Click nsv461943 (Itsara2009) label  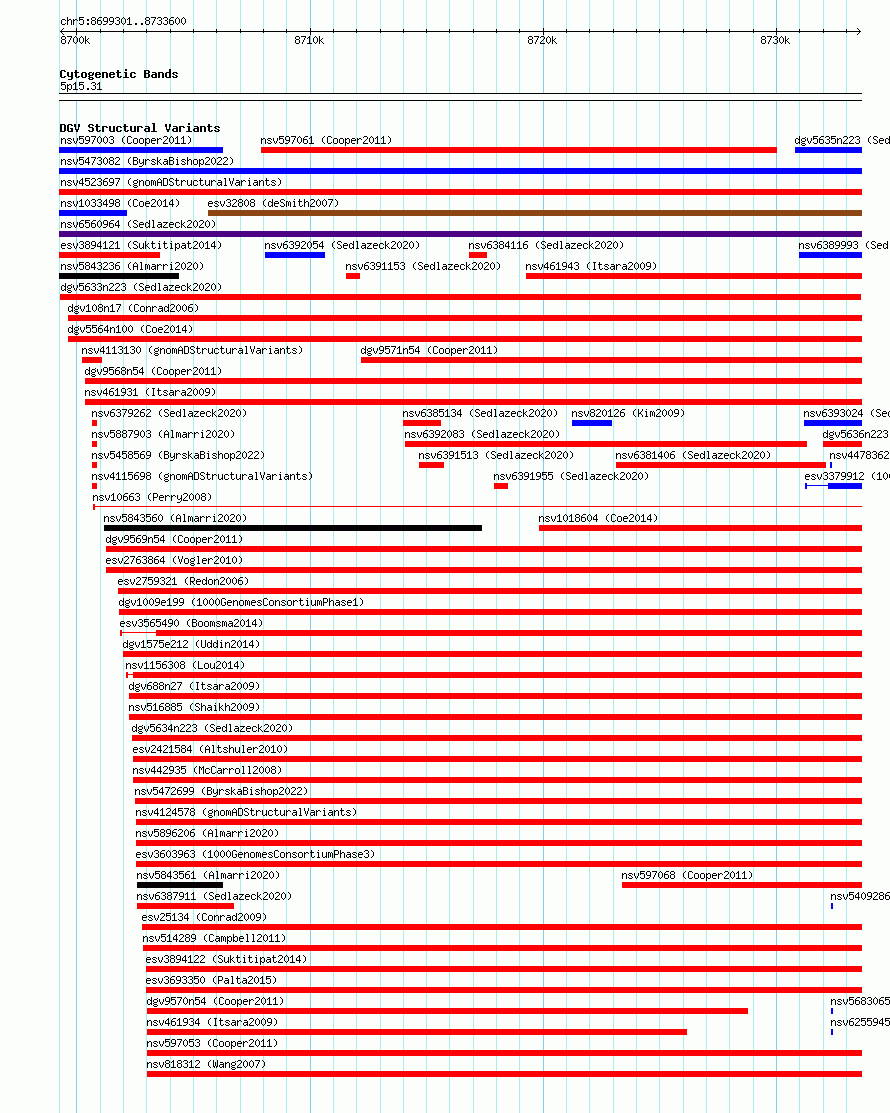pos(591,266)
